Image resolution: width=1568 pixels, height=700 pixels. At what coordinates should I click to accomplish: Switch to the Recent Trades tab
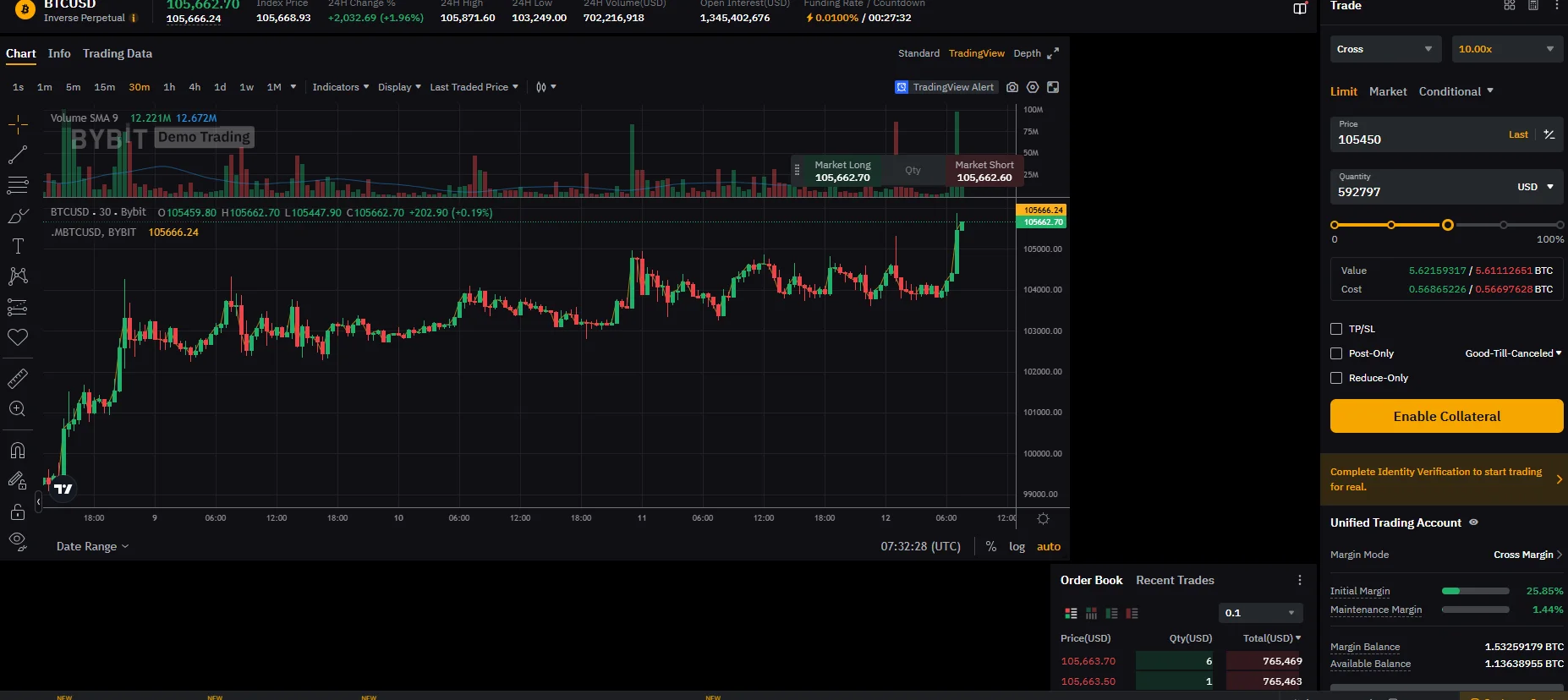[x=1175, y=580]
